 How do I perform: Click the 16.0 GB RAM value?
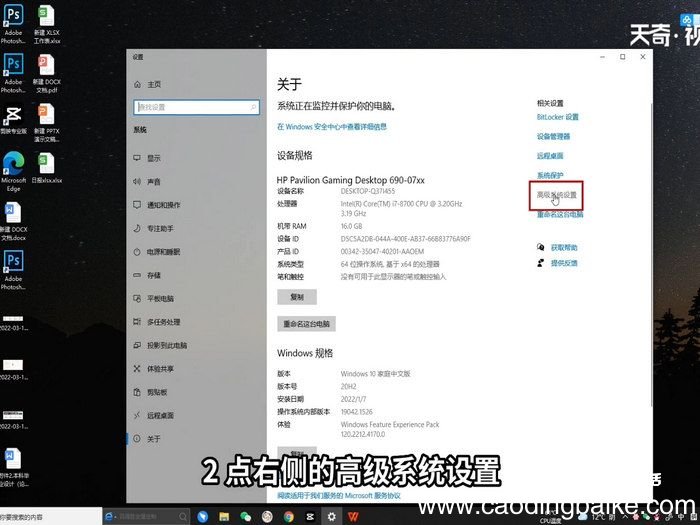pyautogui.click(x=351, y=226)
